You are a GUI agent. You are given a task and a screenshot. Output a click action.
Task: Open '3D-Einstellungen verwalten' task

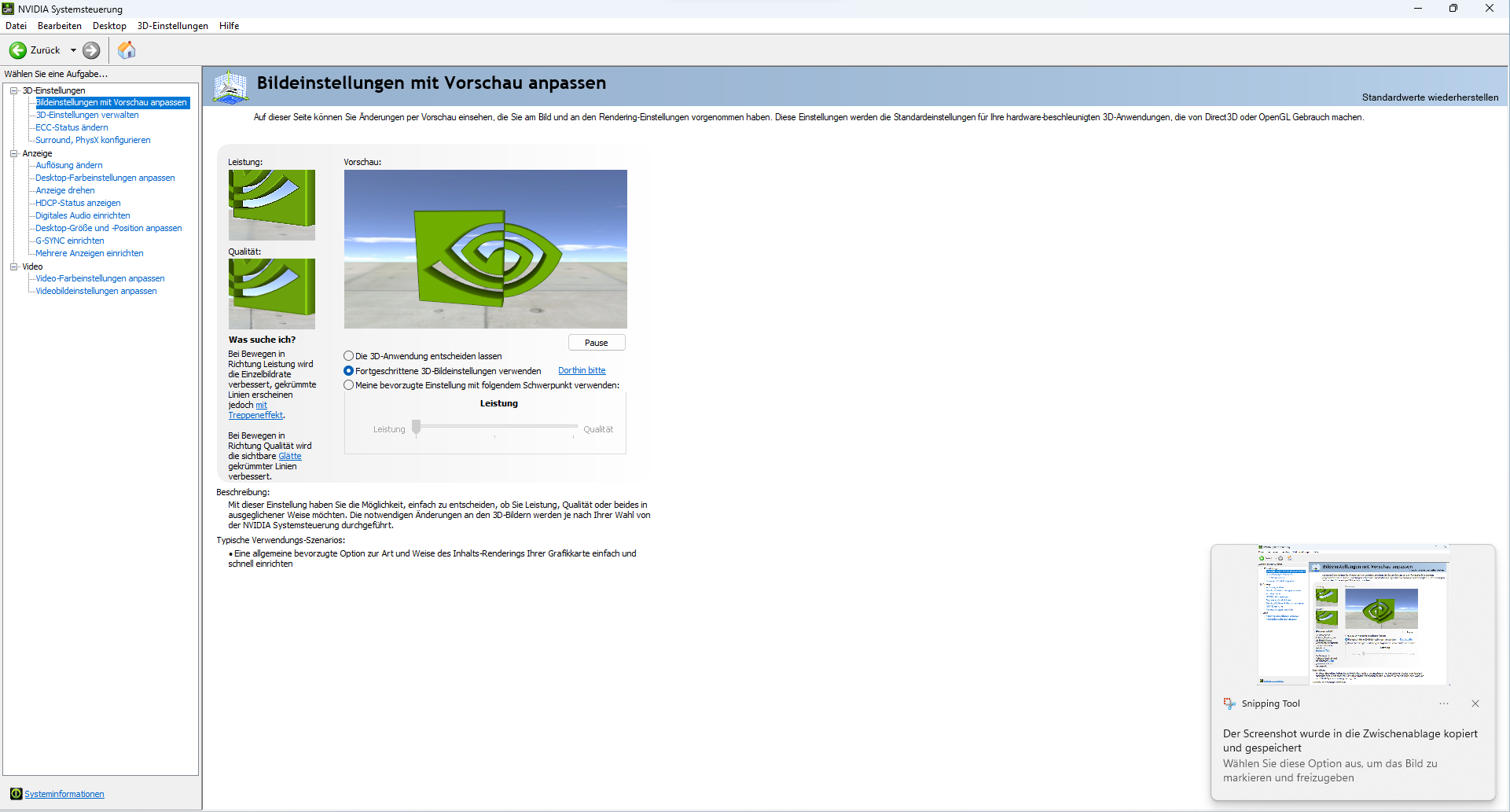click(x=87, y=115)
